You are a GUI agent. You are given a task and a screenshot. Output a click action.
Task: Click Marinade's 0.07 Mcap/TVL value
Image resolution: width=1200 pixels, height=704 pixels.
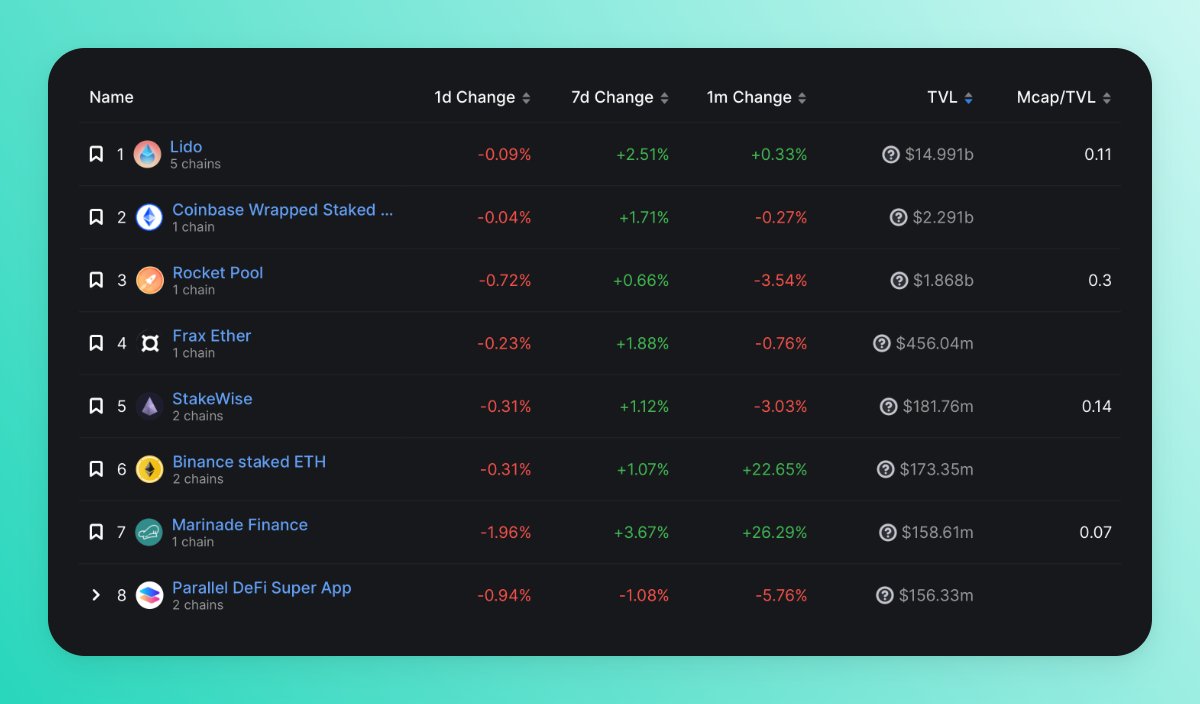coord(1096,532)
